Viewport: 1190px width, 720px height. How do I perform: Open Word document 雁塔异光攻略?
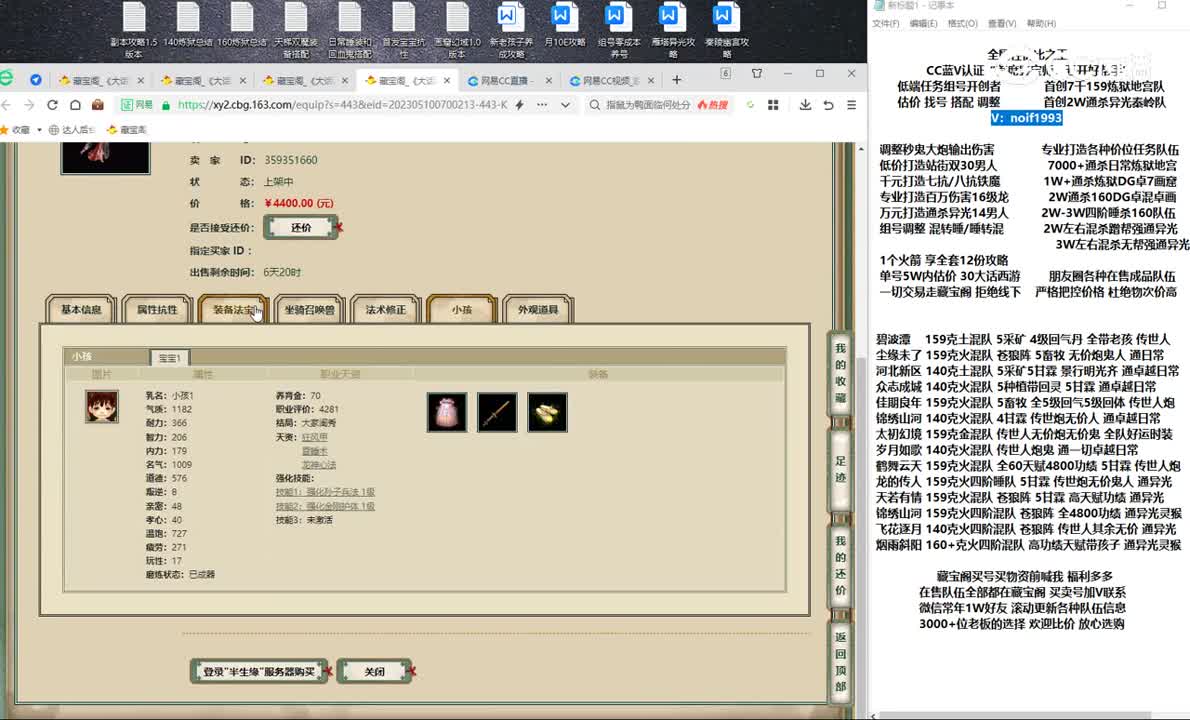(672, 30)
